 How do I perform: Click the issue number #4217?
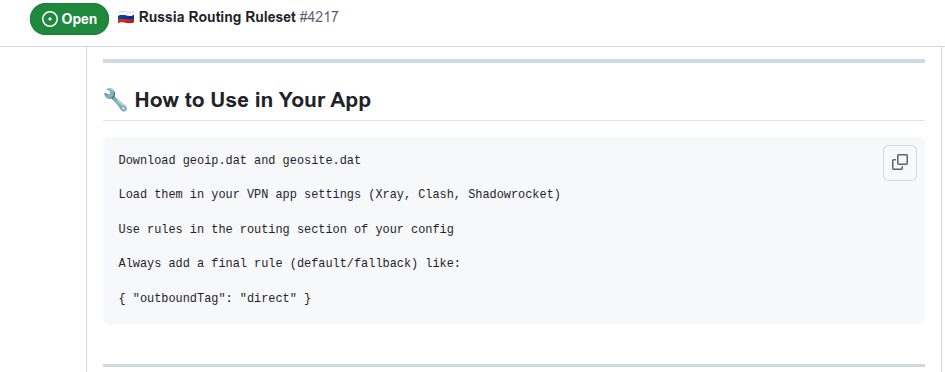click(x=319, y=17)
